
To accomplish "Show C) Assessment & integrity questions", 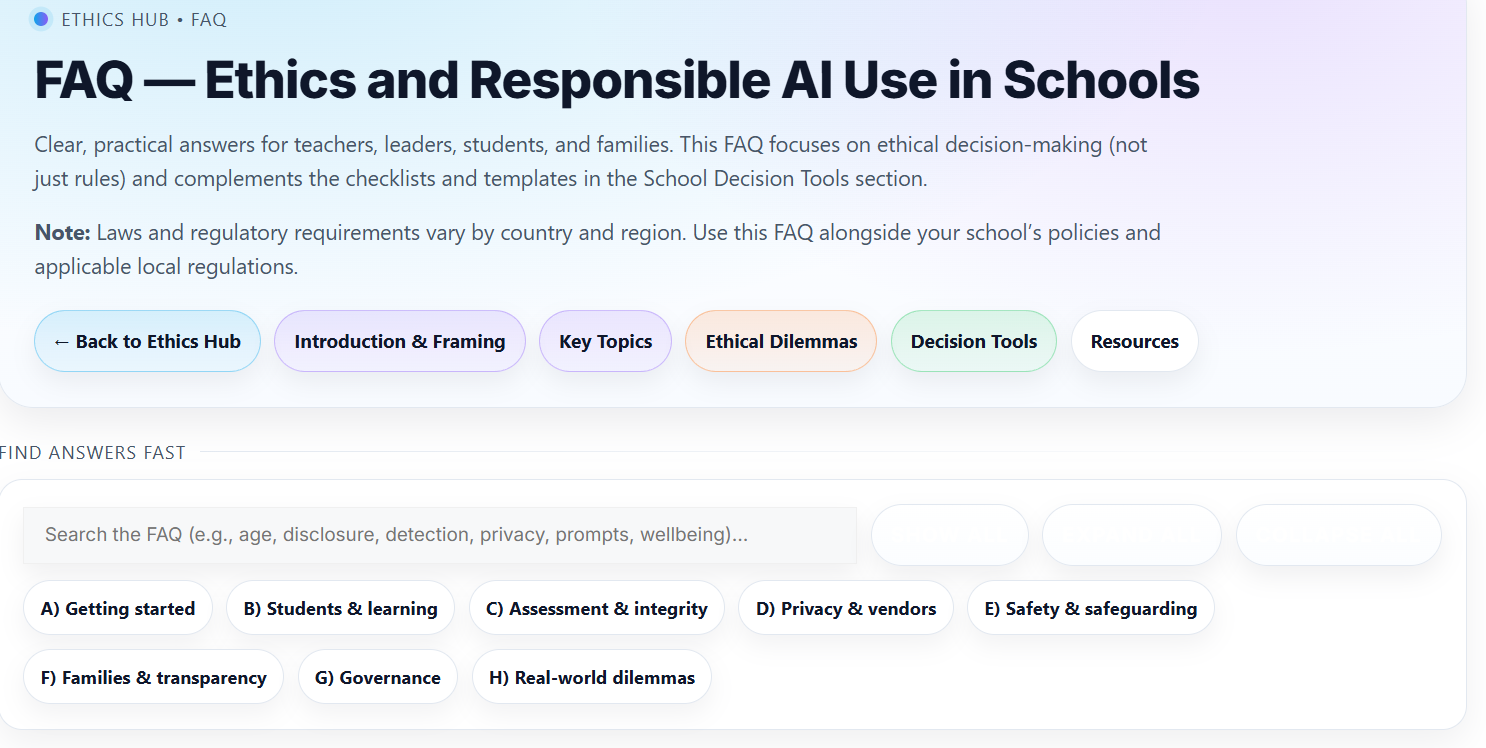I will tap(597, 608).
